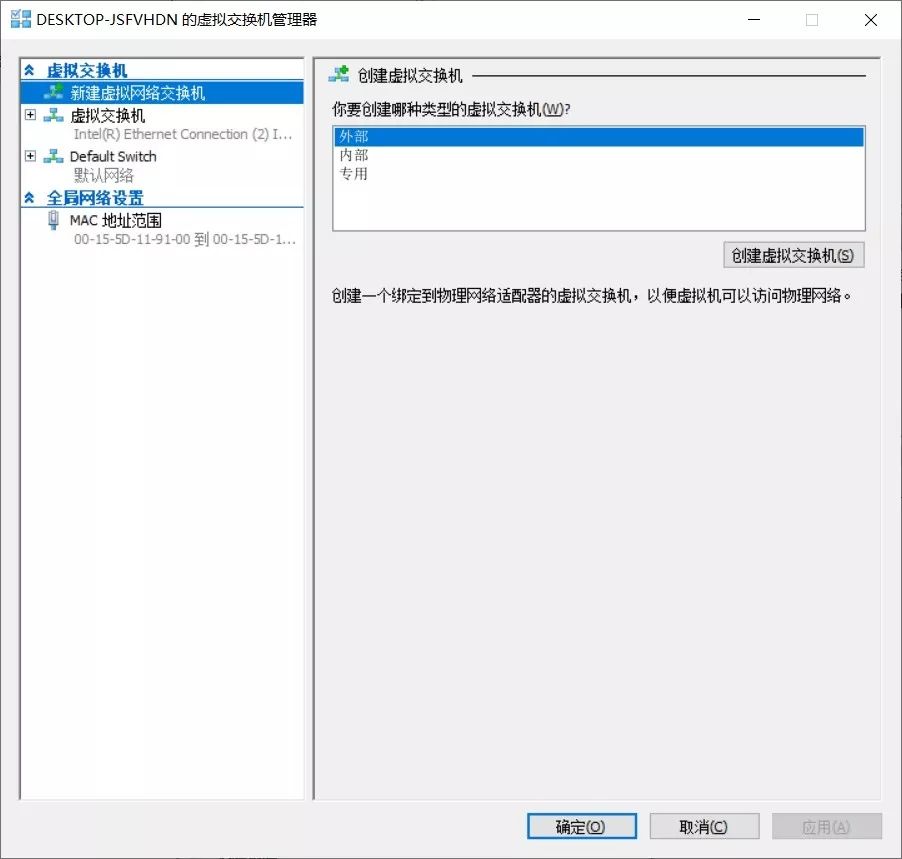Expand the 虚拟交换机 tree node

tap(30, 114)
